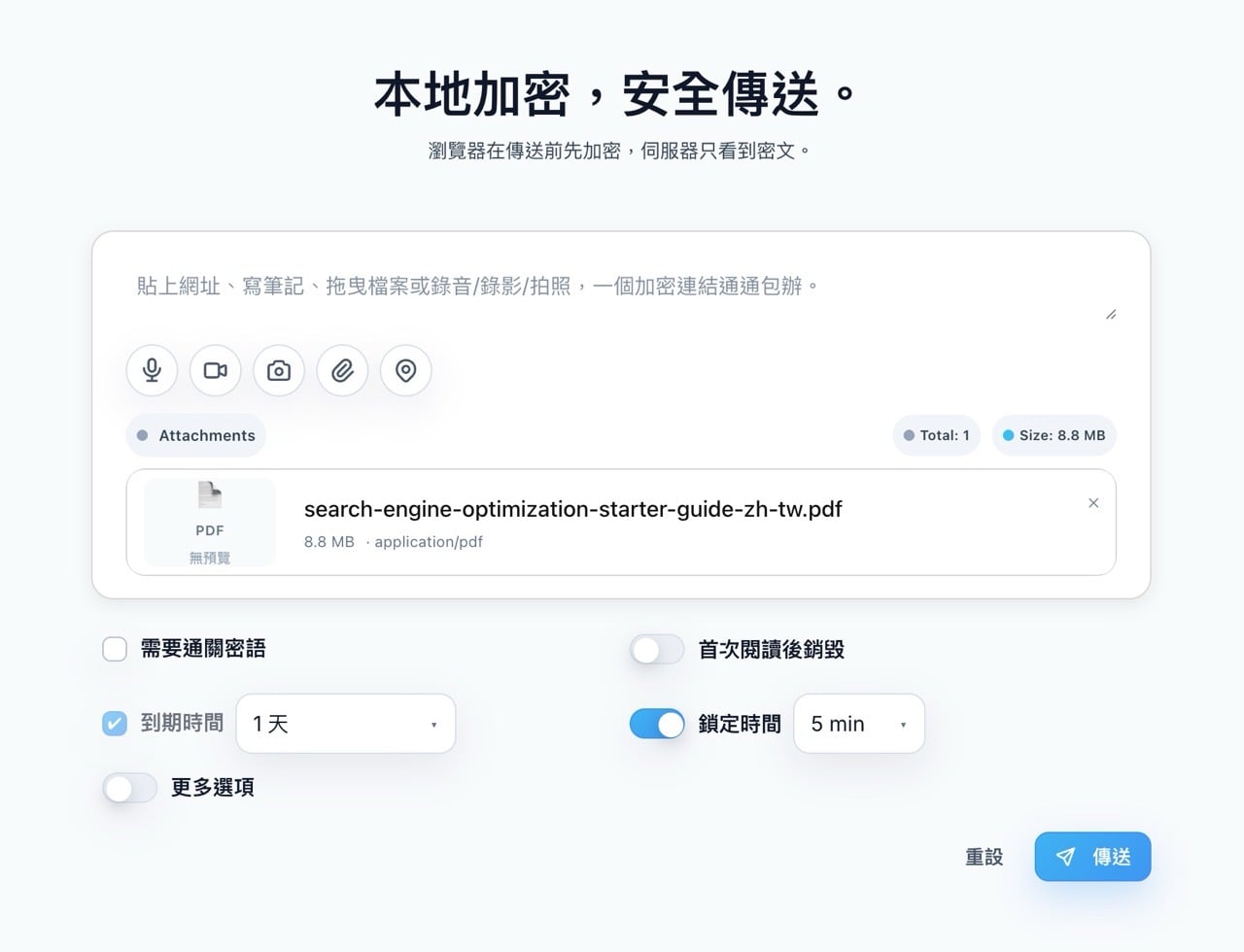
Task: Attach a file via the paperclip icon
Action: [342, 370]
